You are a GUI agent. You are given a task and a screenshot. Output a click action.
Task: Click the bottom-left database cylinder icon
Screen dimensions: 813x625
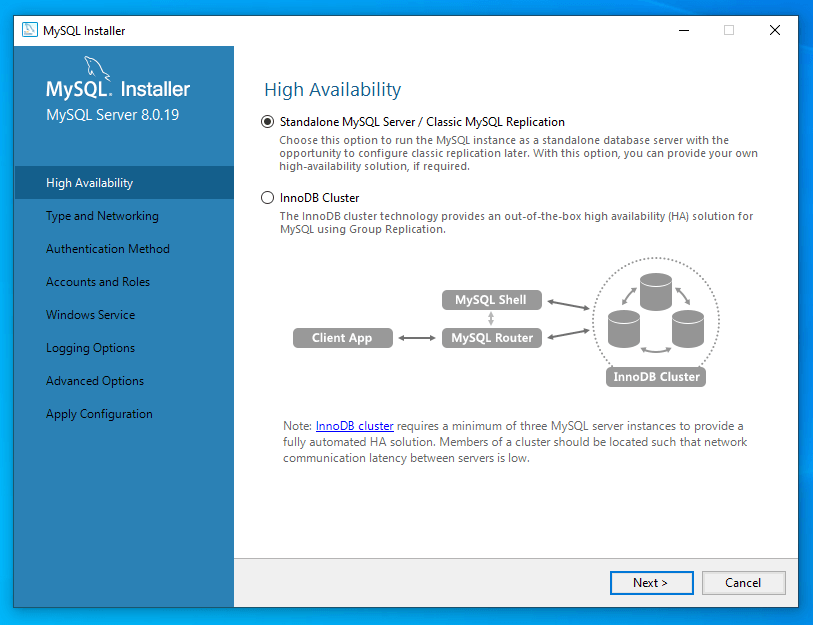624,327
